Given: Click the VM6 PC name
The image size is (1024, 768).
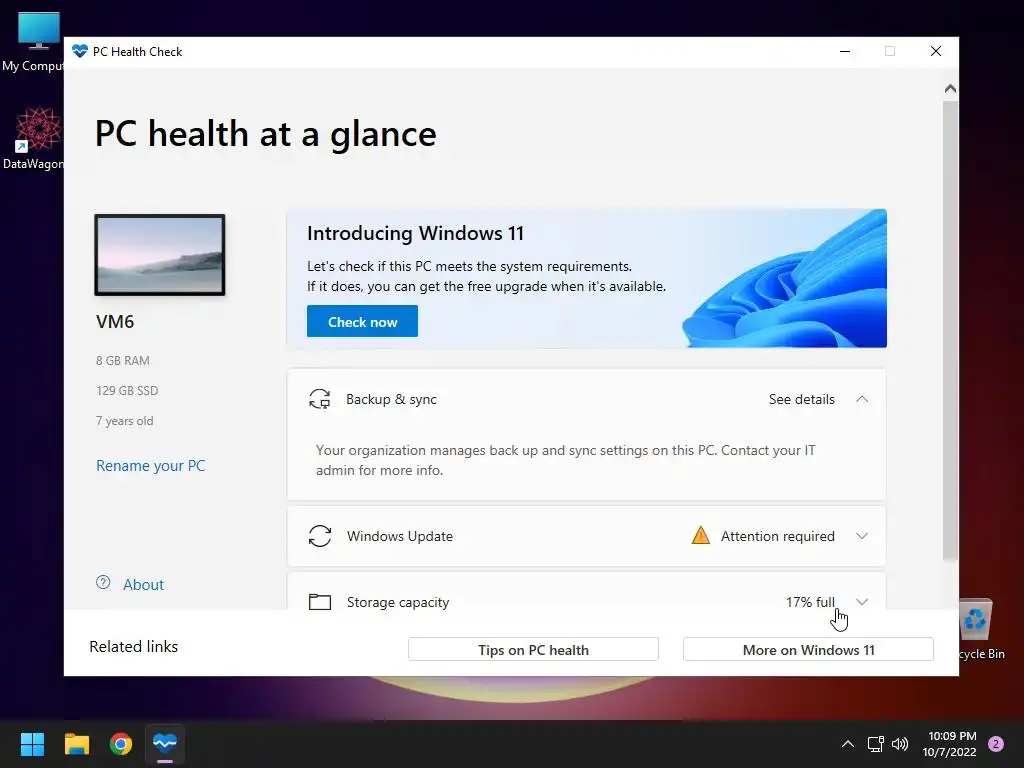Looking at the screenshot, I should (115, 321).
